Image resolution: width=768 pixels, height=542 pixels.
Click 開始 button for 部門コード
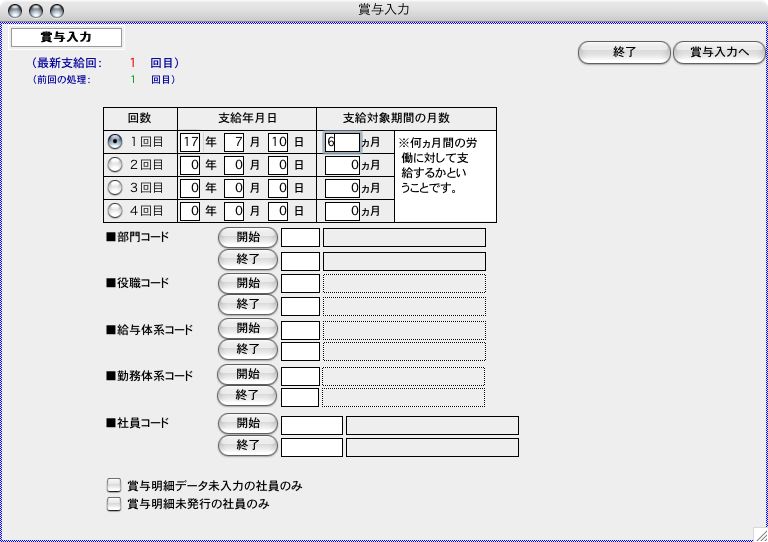pos(247,237)
